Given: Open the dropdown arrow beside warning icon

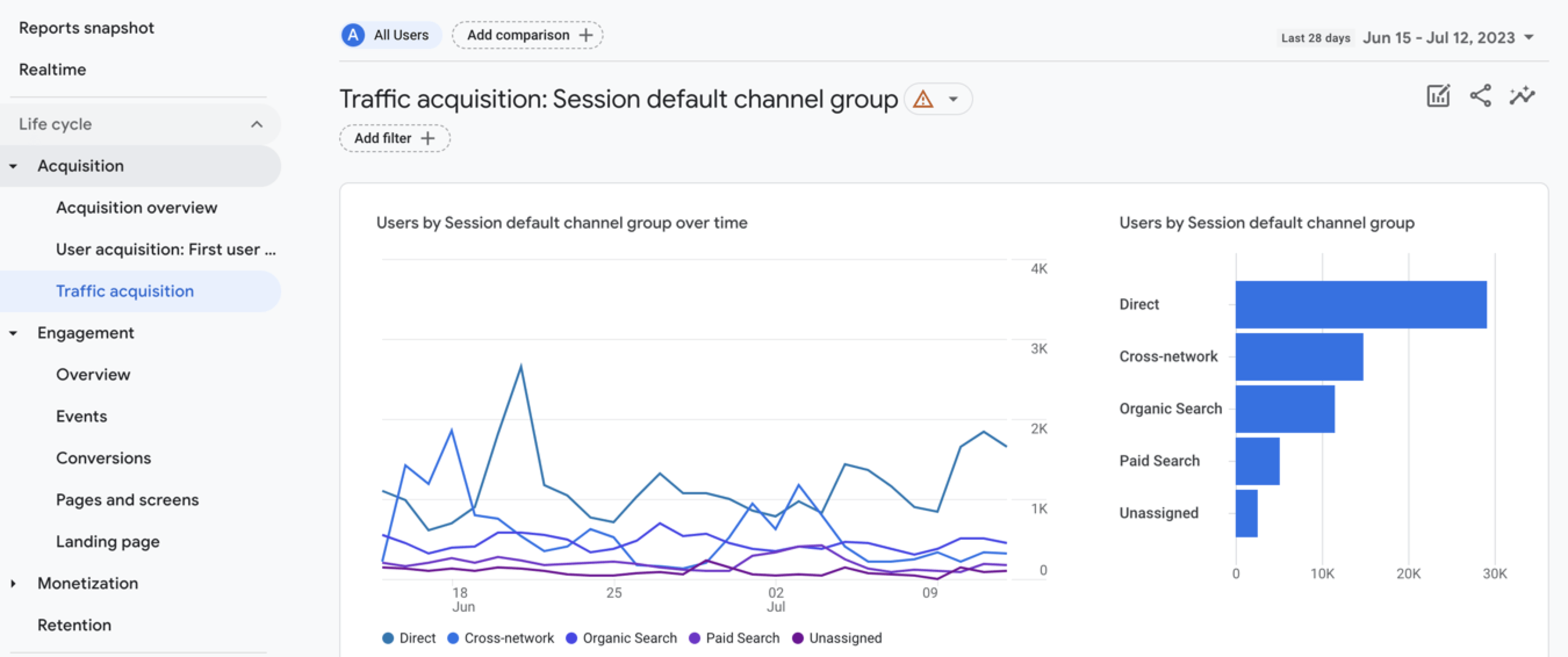Looking at the screenshot, I should pyautogui.click(x=953, y=99).
